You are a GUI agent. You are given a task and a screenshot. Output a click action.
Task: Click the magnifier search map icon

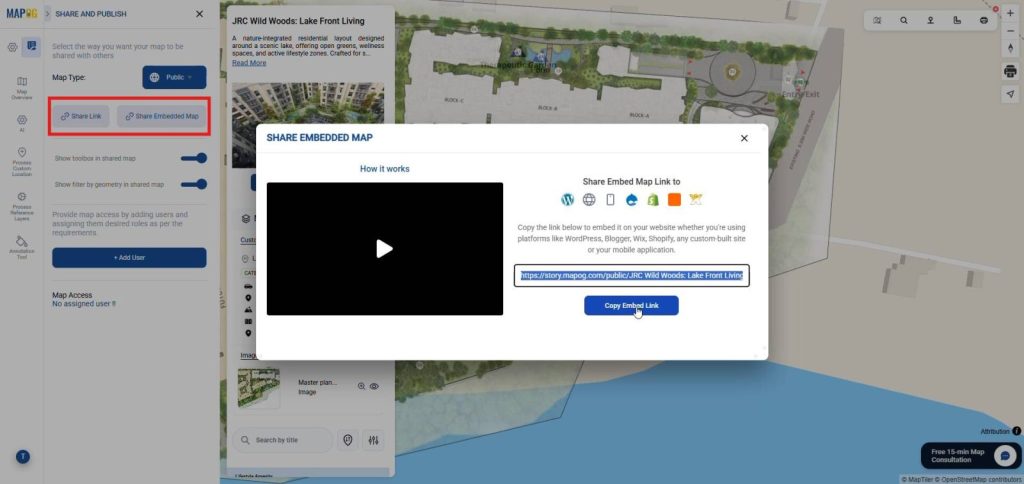point(904,20)
